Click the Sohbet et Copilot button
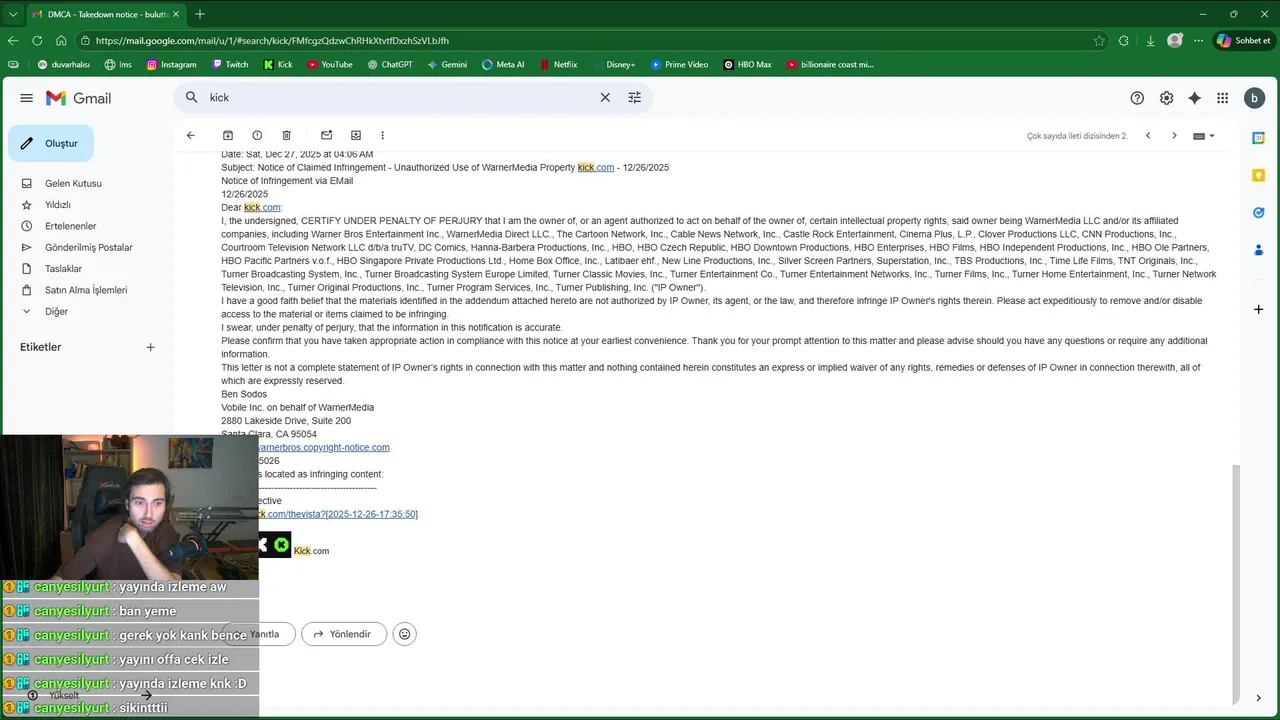The height and width of the screenshot is (720, 1280). pyautogui.click(x=1244, y=41)
